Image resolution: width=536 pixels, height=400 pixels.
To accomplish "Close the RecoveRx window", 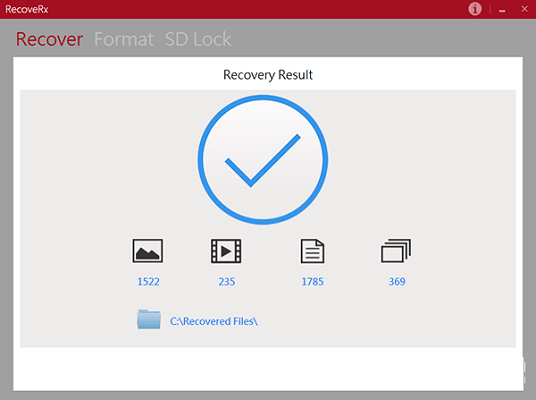I will point(524,9).
